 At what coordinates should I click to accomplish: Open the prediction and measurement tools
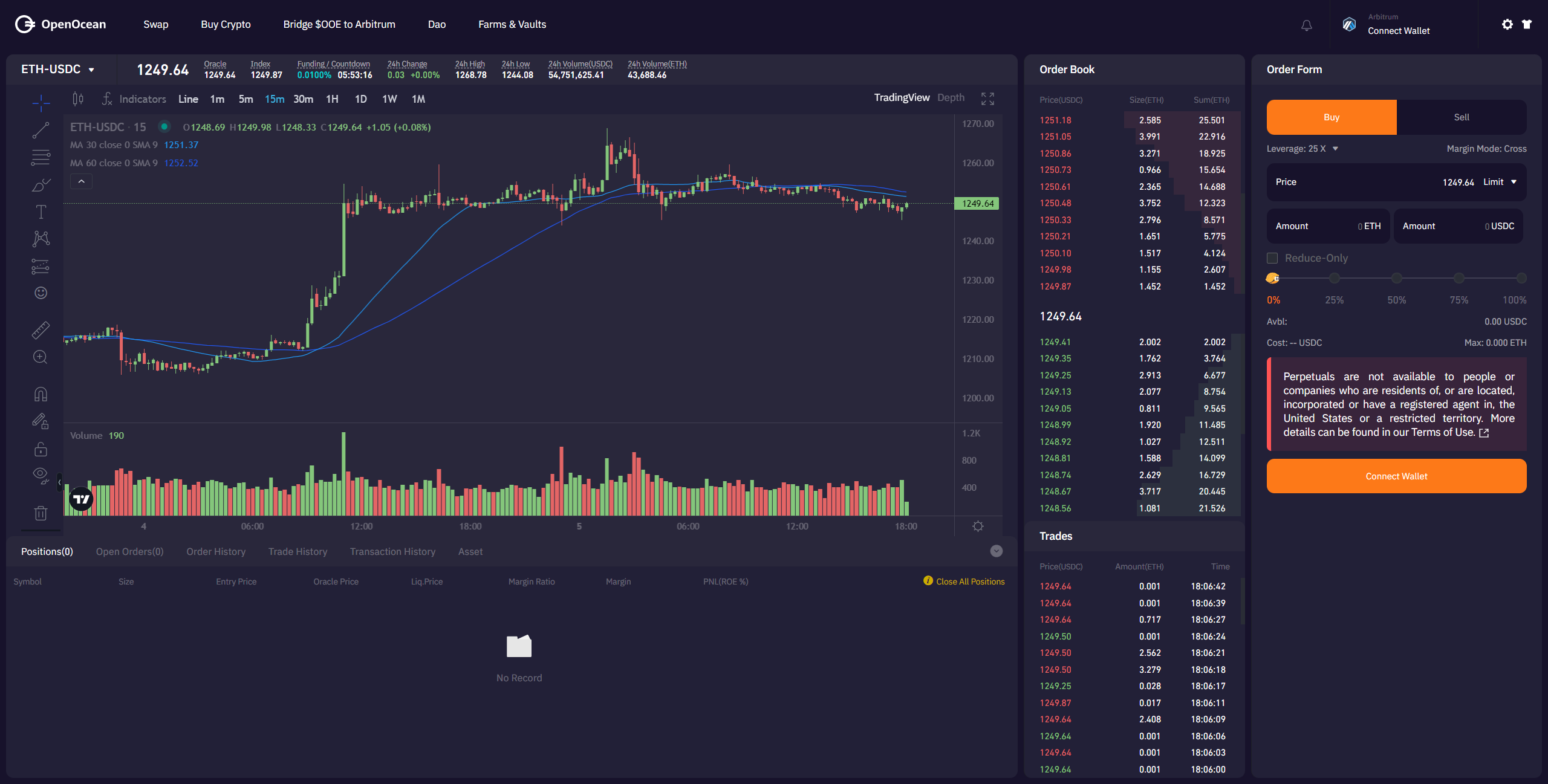(x=41, y=266)
